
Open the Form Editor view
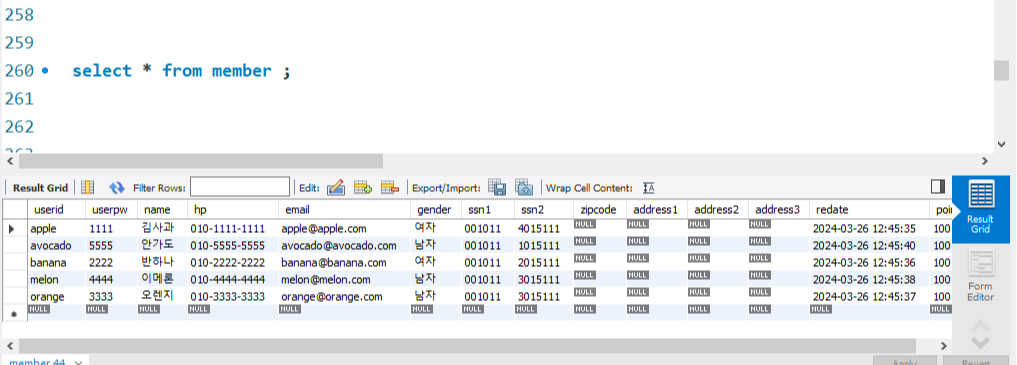click(980, 276)
